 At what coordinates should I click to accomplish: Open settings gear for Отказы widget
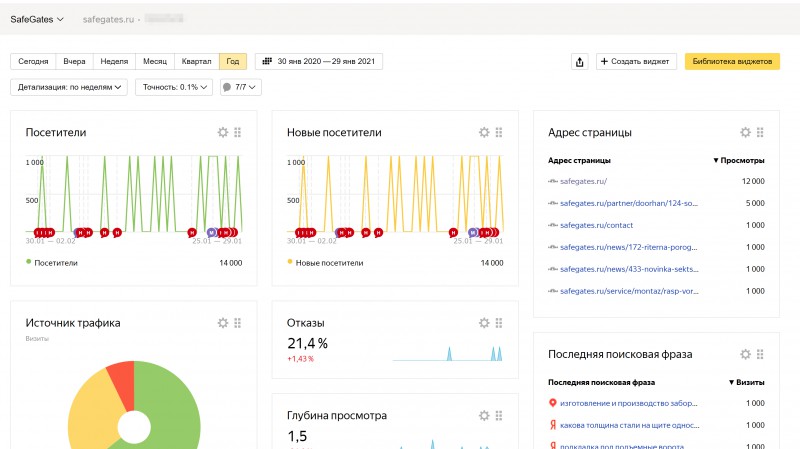484,323
